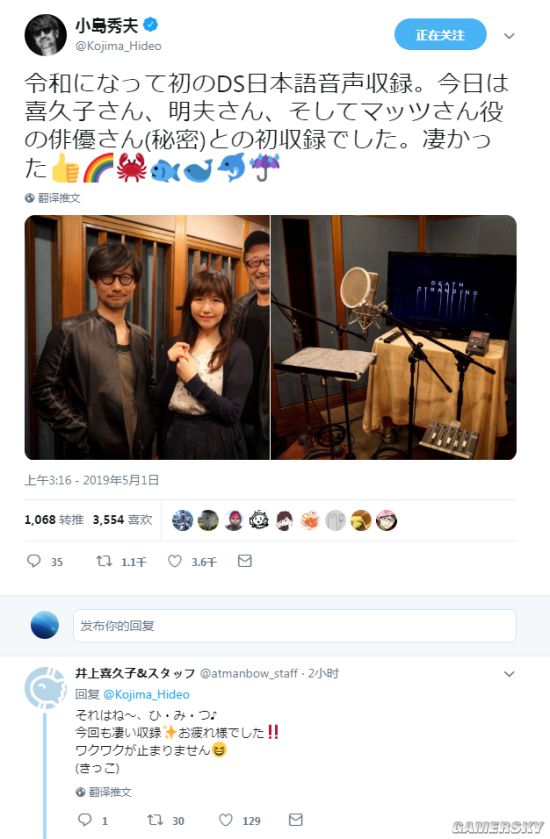Like Kojima's tweet with heart icon
Viewport: 550px width, 839px height.
pos(174,561)
